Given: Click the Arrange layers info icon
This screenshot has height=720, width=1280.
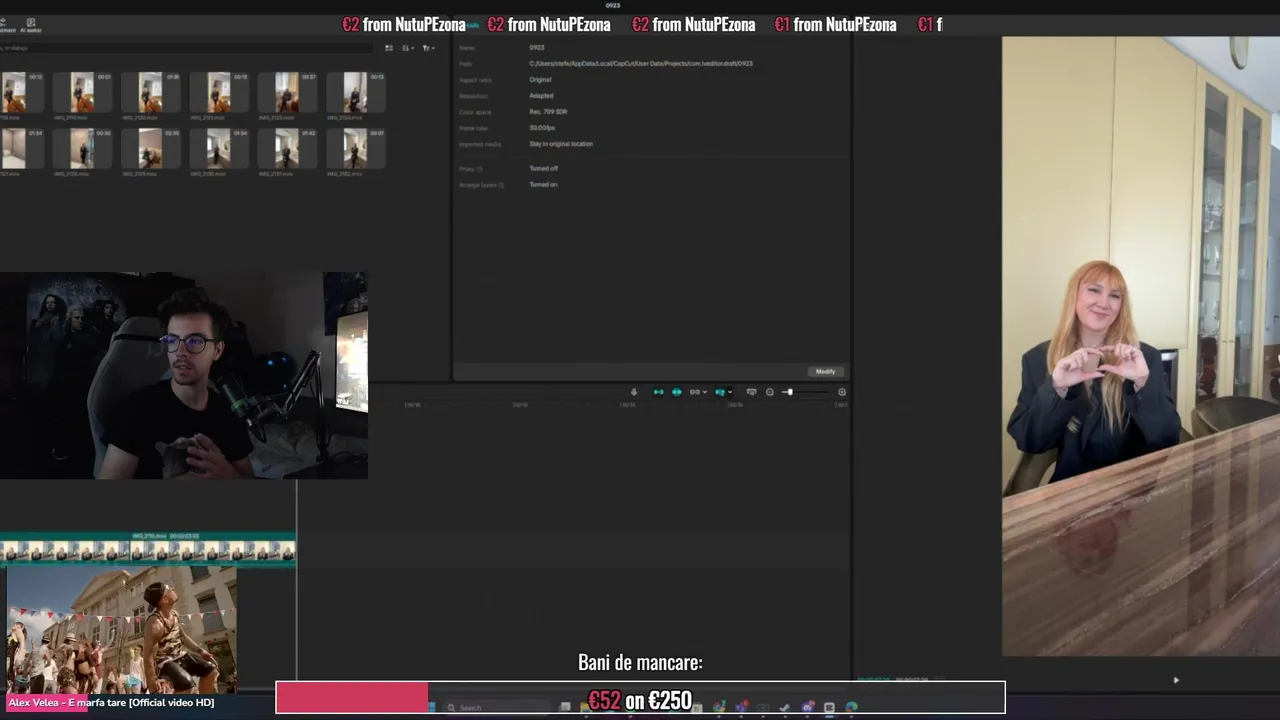Looking at the screenshot, I should [500, 184].
